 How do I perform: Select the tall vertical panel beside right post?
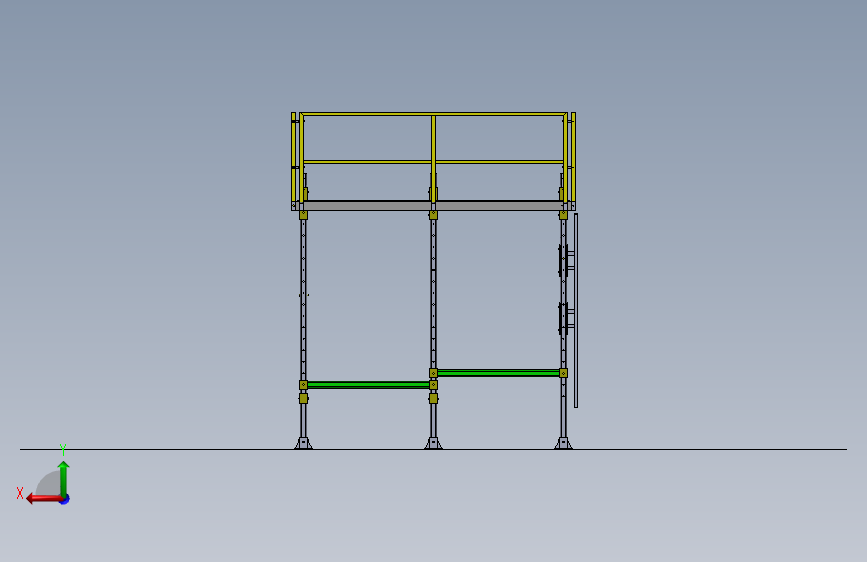576,310
